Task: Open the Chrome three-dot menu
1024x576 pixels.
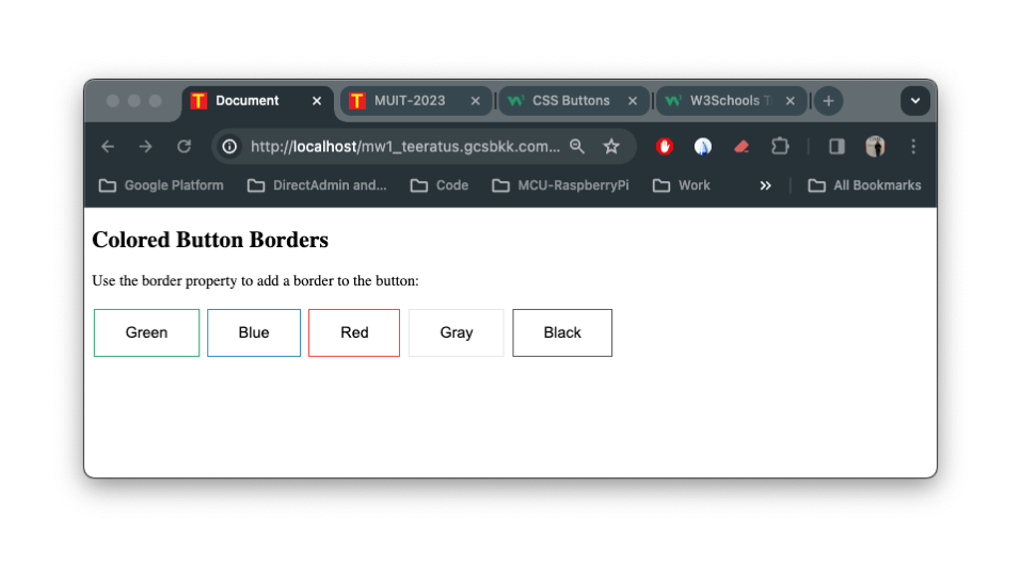Action: pos(913,147)
